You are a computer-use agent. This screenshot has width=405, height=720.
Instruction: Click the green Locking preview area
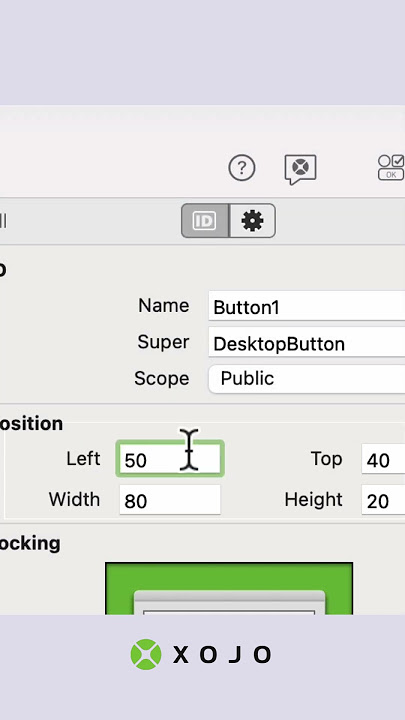pos(229,588)
